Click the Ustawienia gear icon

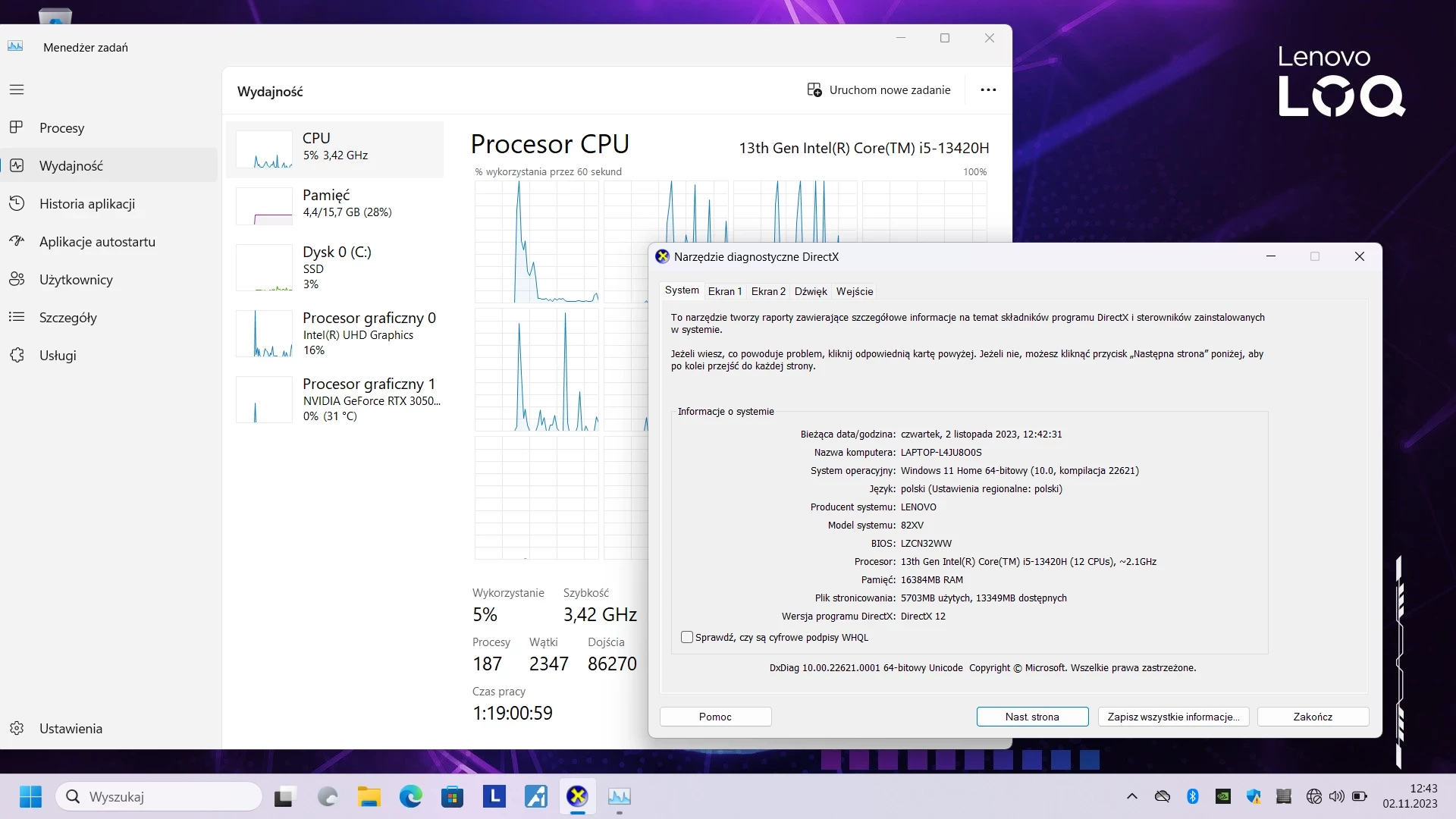pos(17,728)
